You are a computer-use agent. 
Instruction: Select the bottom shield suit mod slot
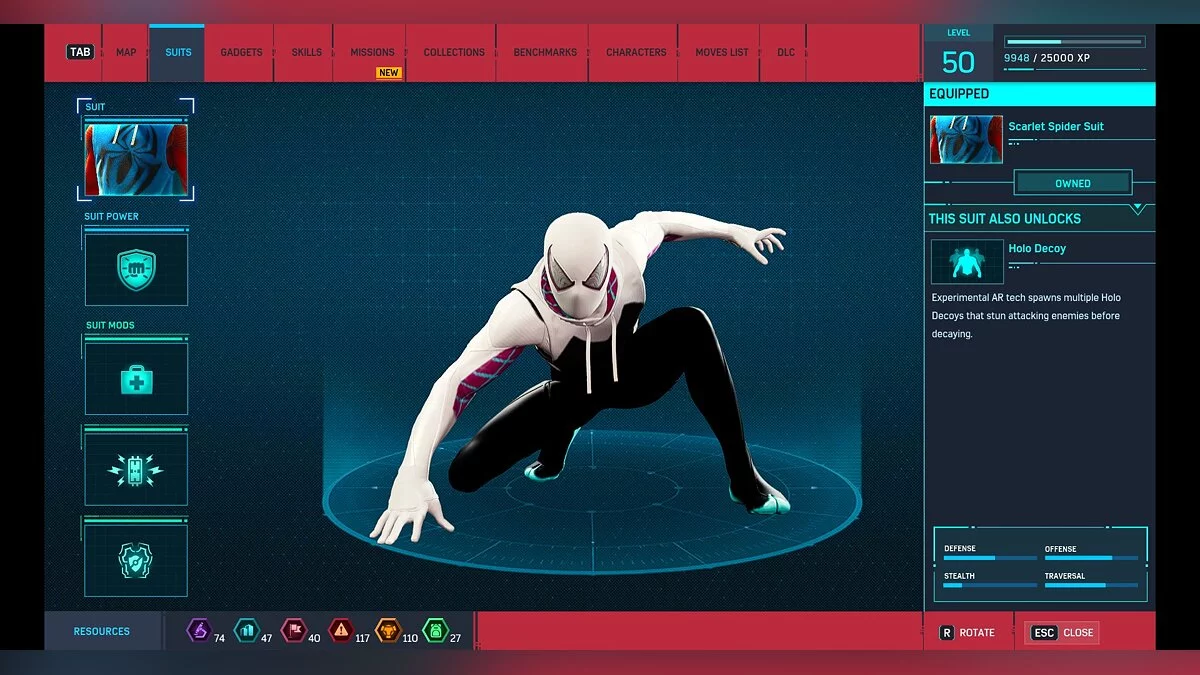tap(136, 561)
